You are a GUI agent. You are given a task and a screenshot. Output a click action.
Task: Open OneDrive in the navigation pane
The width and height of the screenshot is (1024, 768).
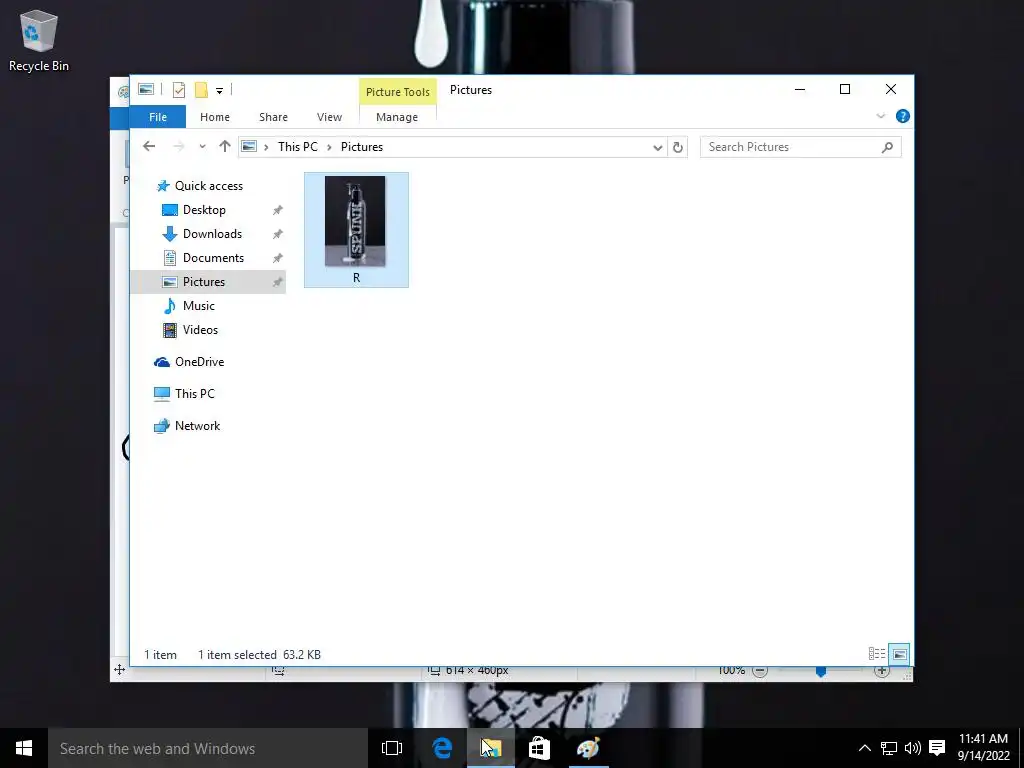(199, 362)
